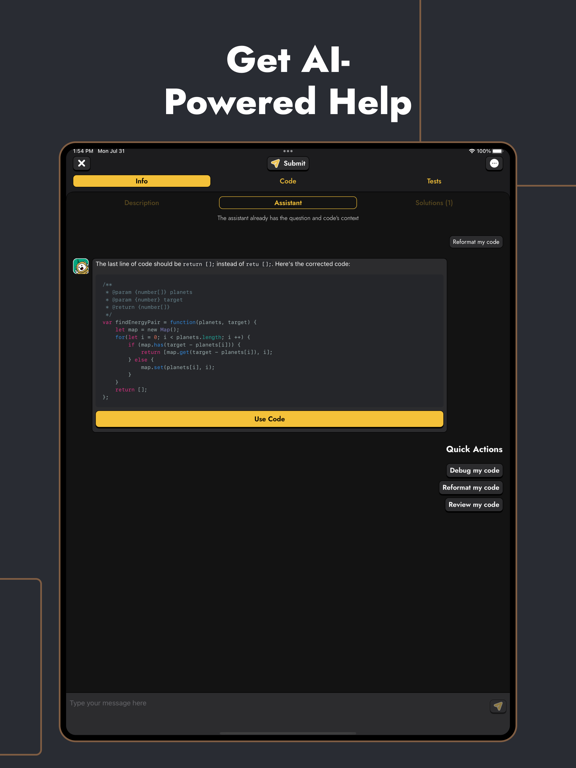Click the 'var findEnergyPair' code line
This screenshot has height=768, width=576.
tap(179, 322)
